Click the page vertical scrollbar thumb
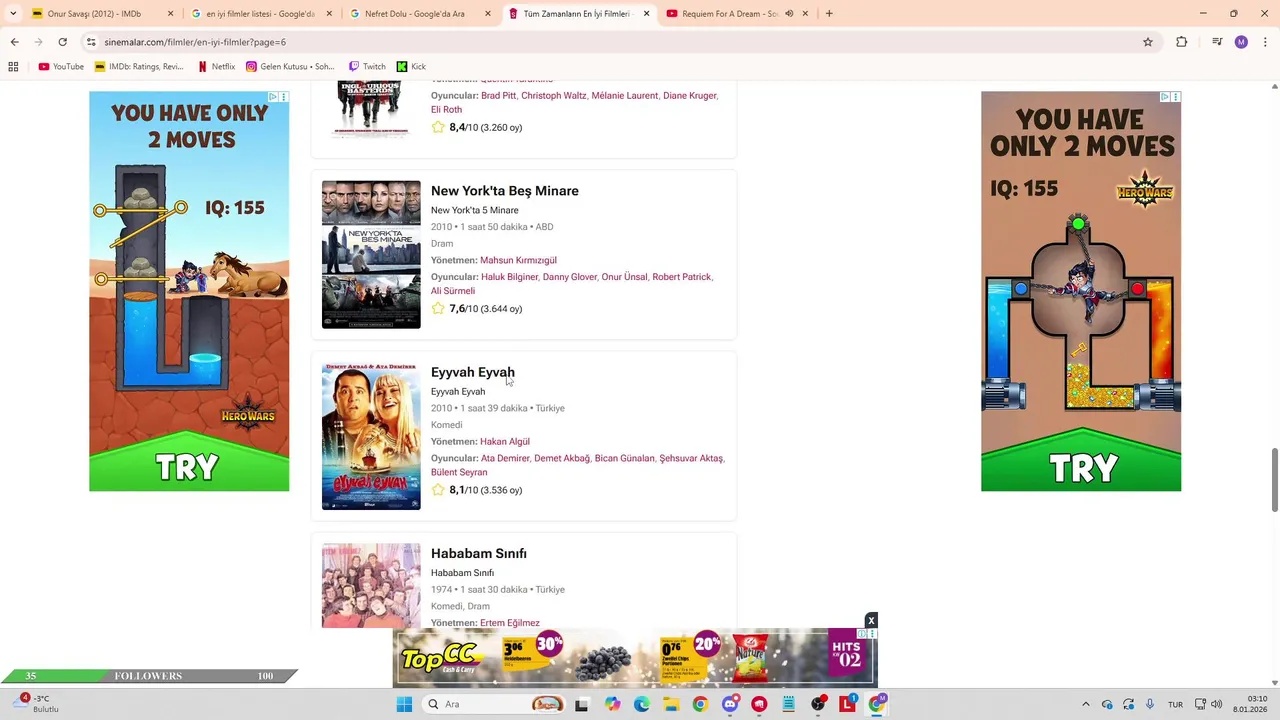Screen dimensions: 1280x720 (1274, 480)
